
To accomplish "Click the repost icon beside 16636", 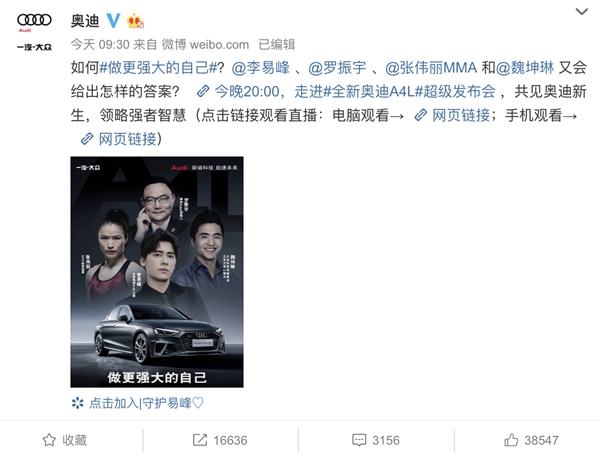I will pos(200,440).
